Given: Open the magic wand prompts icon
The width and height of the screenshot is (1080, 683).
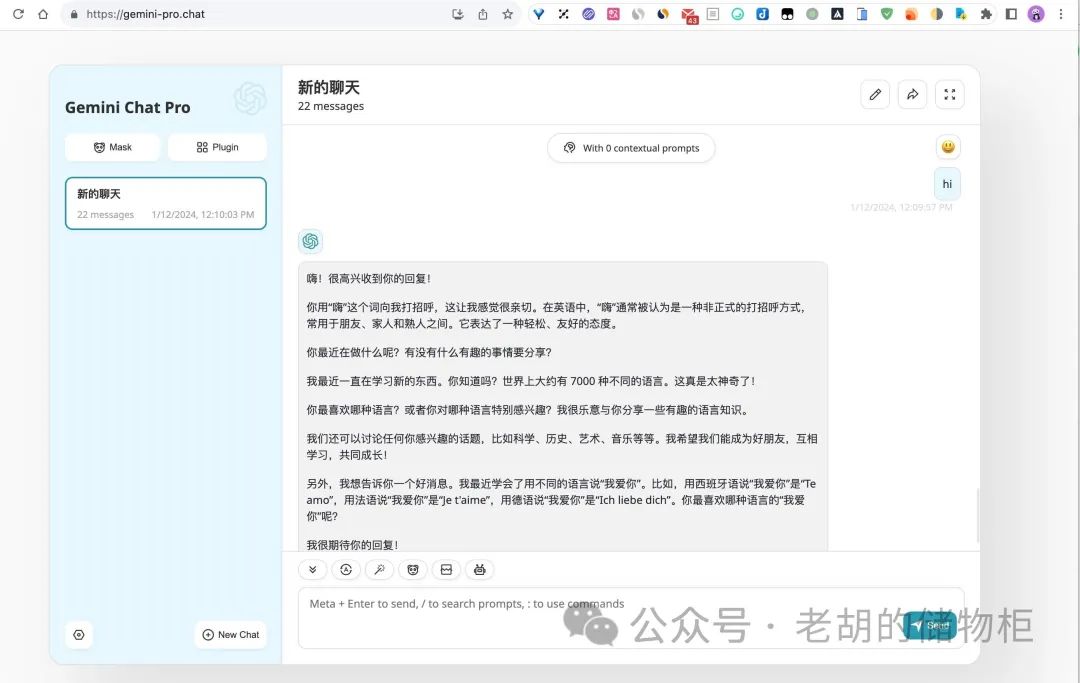Looking at the screenshot, I should click(x=380, y=569).
